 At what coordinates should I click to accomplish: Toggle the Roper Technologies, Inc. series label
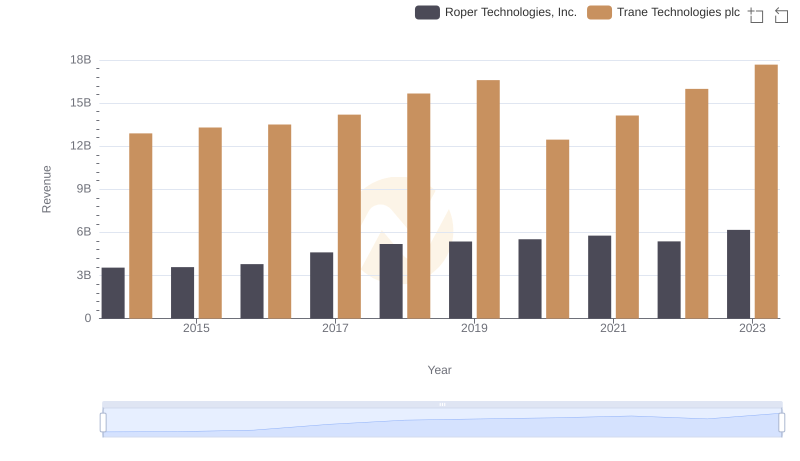pyautogui.click(x=510, y=12)
